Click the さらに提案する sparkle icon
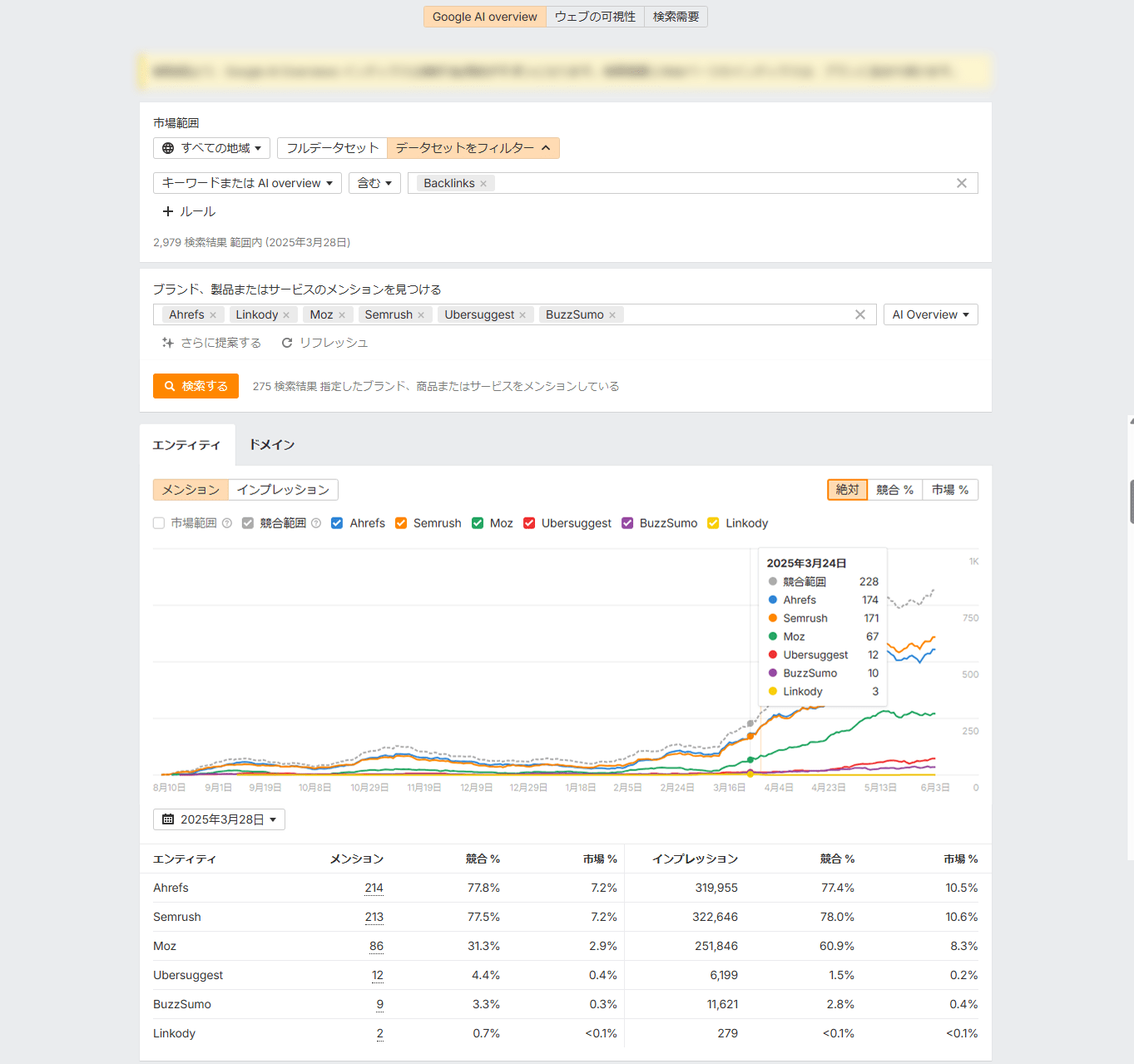This screenshot has width=1134, height=1064. tap(168, 343)
